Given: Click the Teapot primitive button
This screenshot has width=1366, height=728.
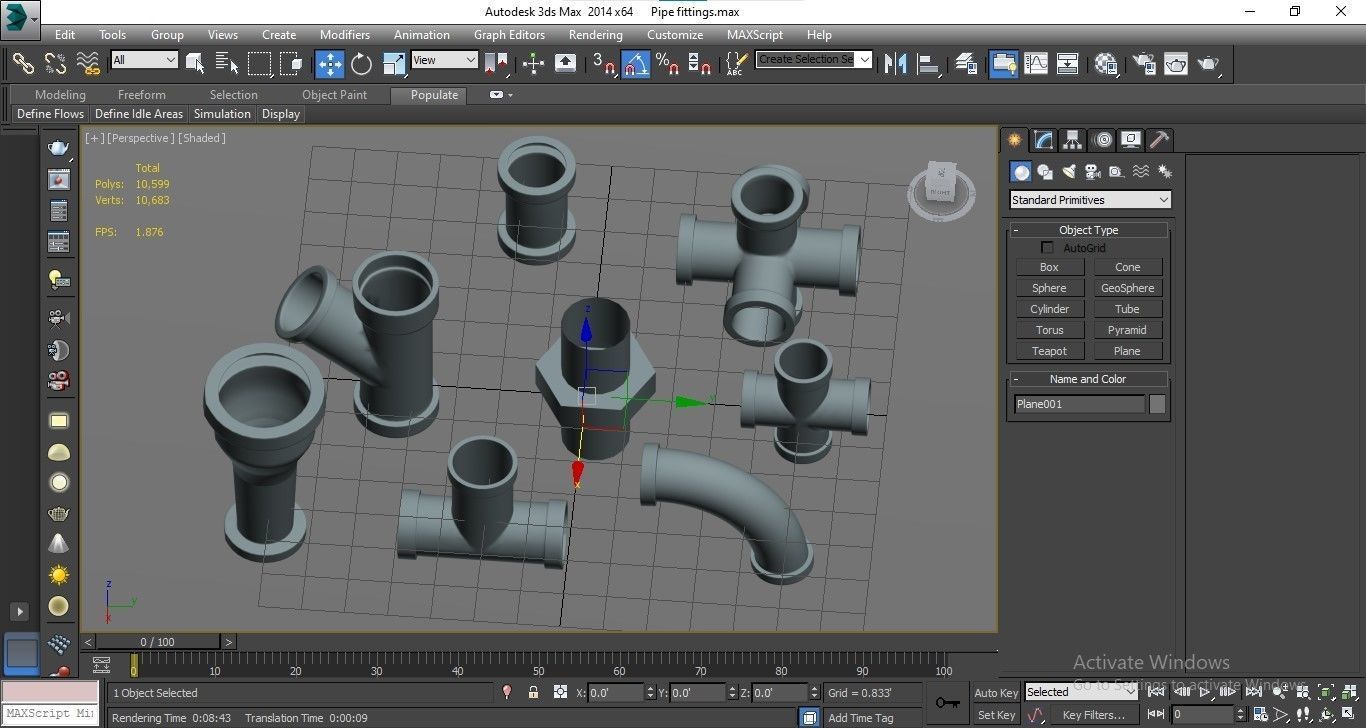Looking at the screenshot, I should [1050, 351].
